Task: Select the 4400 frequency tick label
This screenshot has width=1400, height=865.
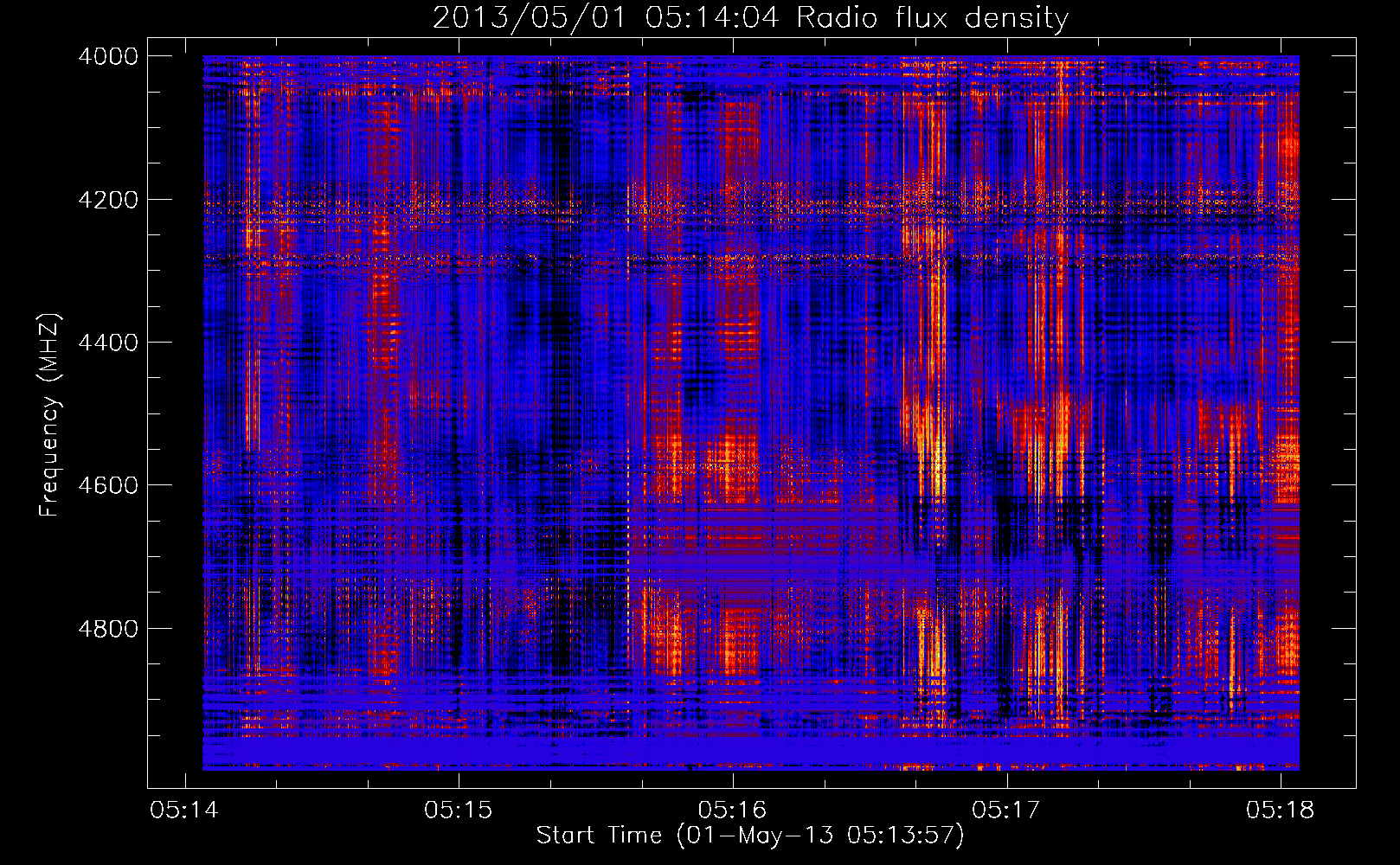Action: (x=108, y=343)
